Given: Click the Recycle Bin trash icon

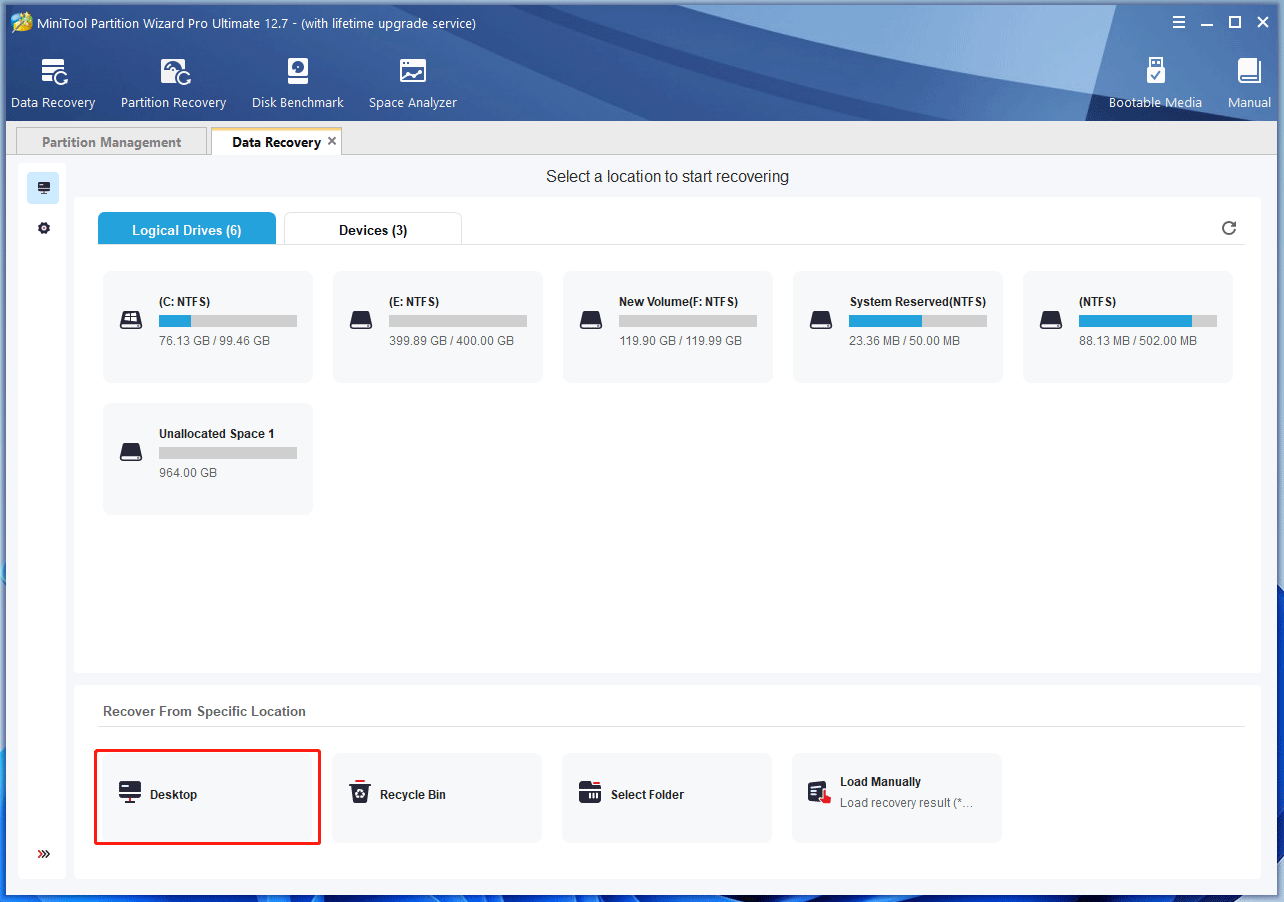Looking at the screenshot, I should pos(360,792).
